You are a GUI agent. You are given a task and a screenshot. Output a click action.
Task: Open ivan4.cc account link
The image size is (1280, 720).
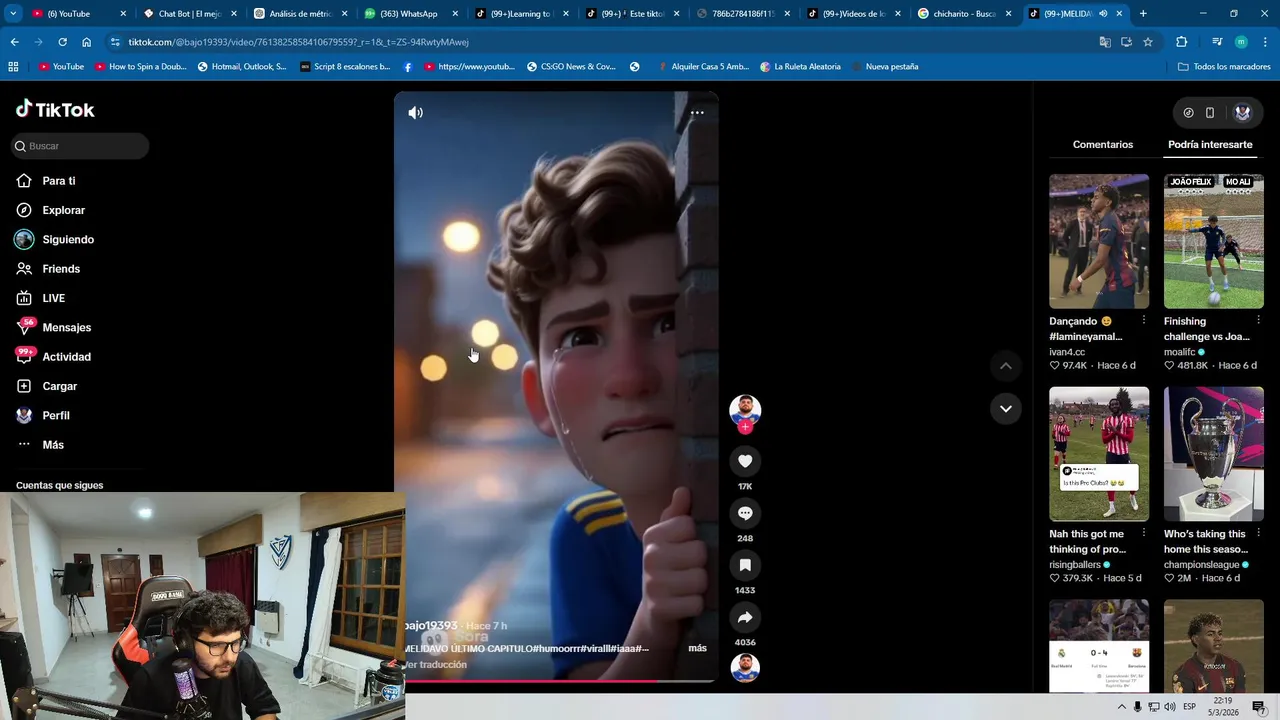(1067, 352)
